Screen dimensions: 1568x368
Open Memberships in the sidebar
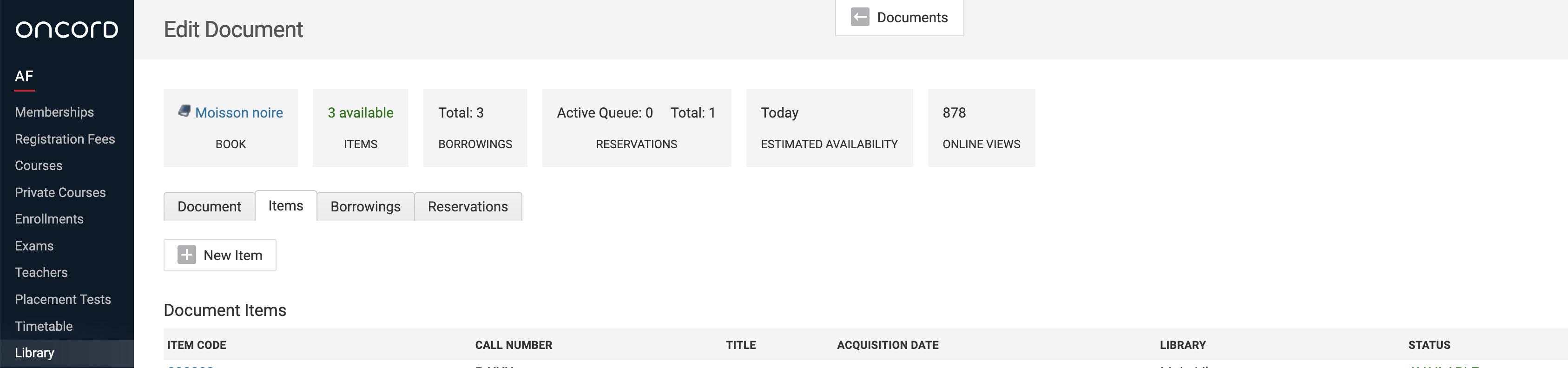coord(54,112)
